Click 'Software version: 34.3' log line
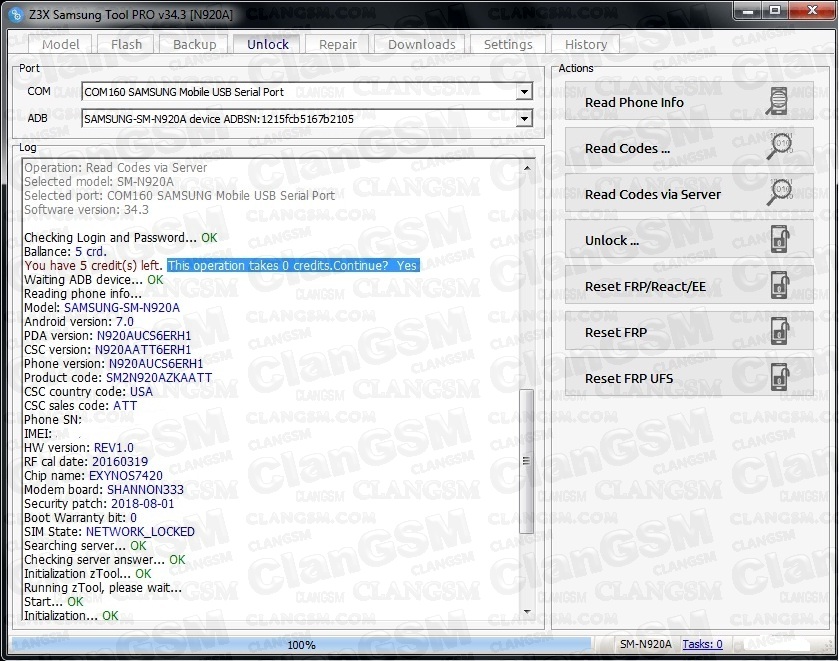 (x=86, y=209)
